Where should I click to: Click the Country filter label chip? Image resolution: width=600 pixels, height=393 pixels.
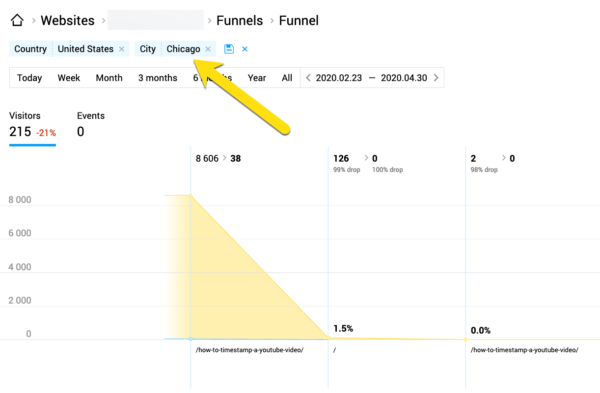pyautogui.click(x=31, y=49)
